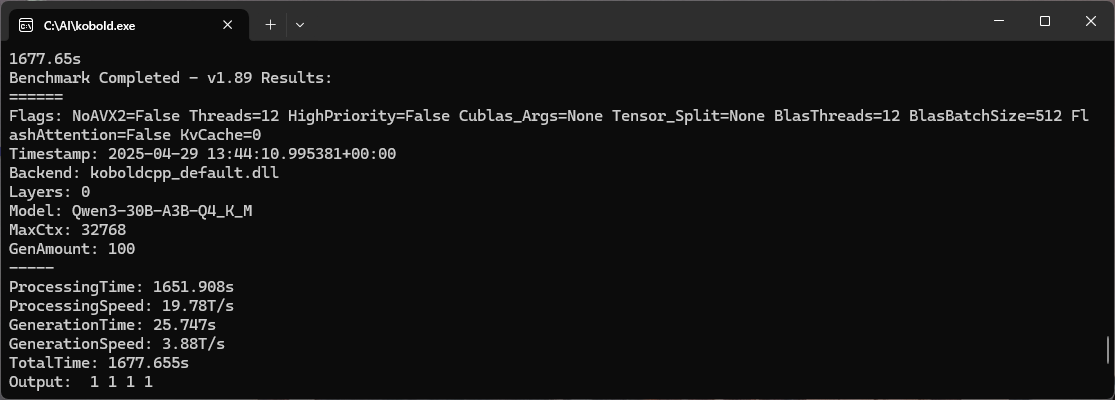This screenshot has width=1115, height=400.
Task: Click the Timestamp line in output
Action: (x=203, y=153)
